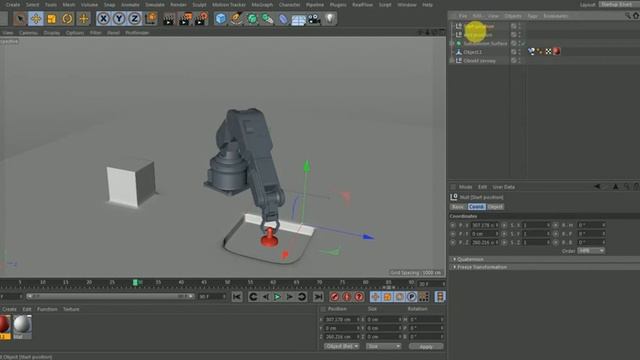Open the Character menu
The height and width of the screenshot is (360, 640).
pyautogui.click(x=289, y=5)
